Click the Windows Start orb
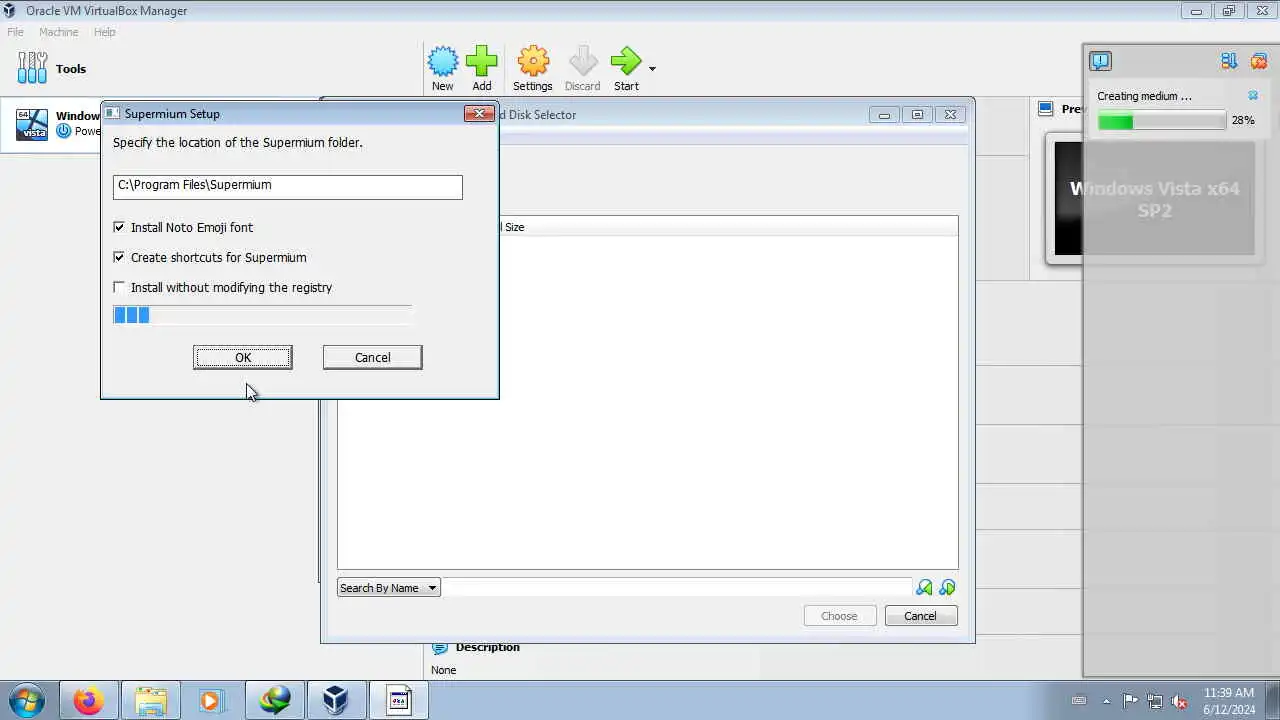Image resolution: width=1280 pixels, height=720 pixels. (x=26, y=700)
